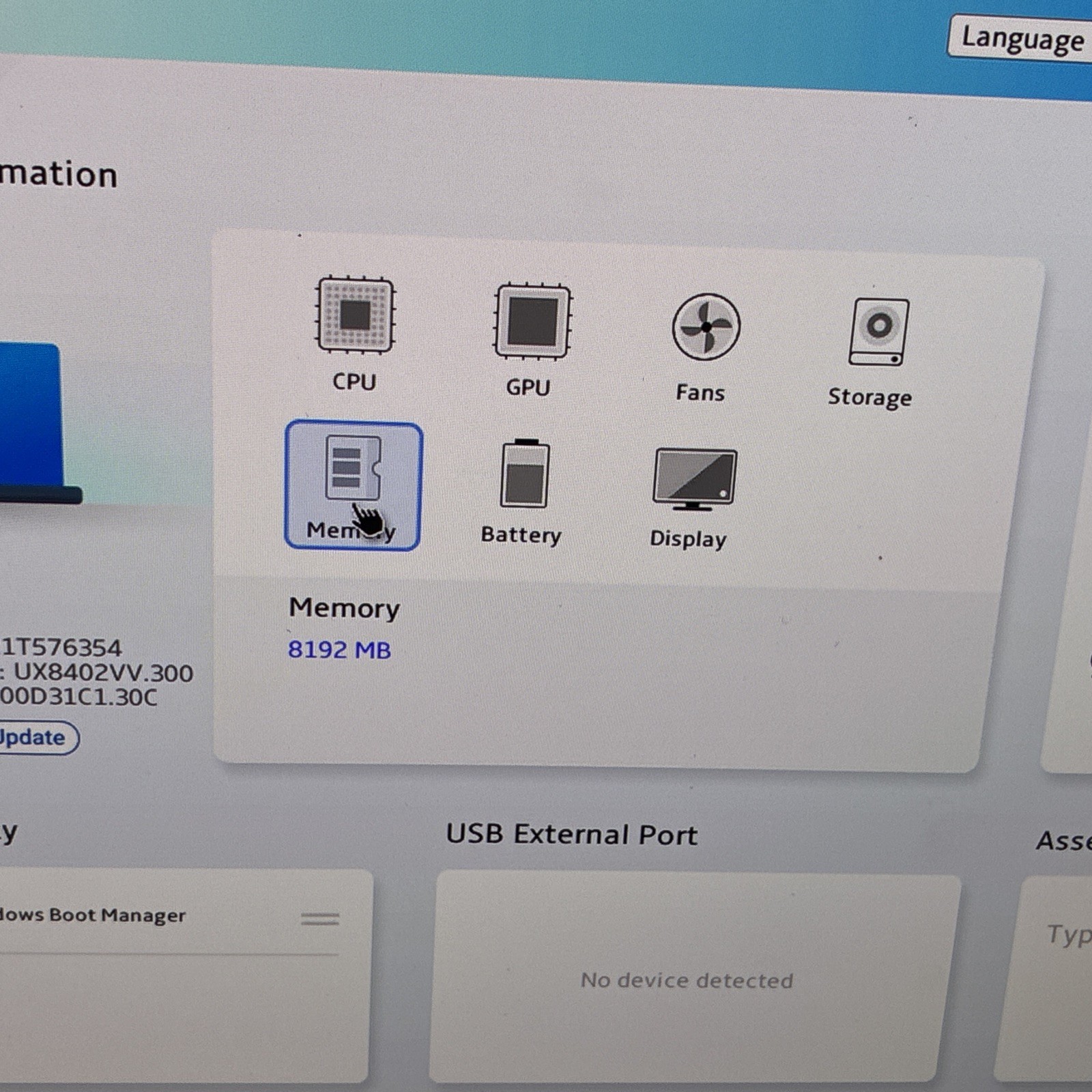This screenshot has width=1092, height=1092.
Task: Open the Fans information icon
Action: click(706, 327)
